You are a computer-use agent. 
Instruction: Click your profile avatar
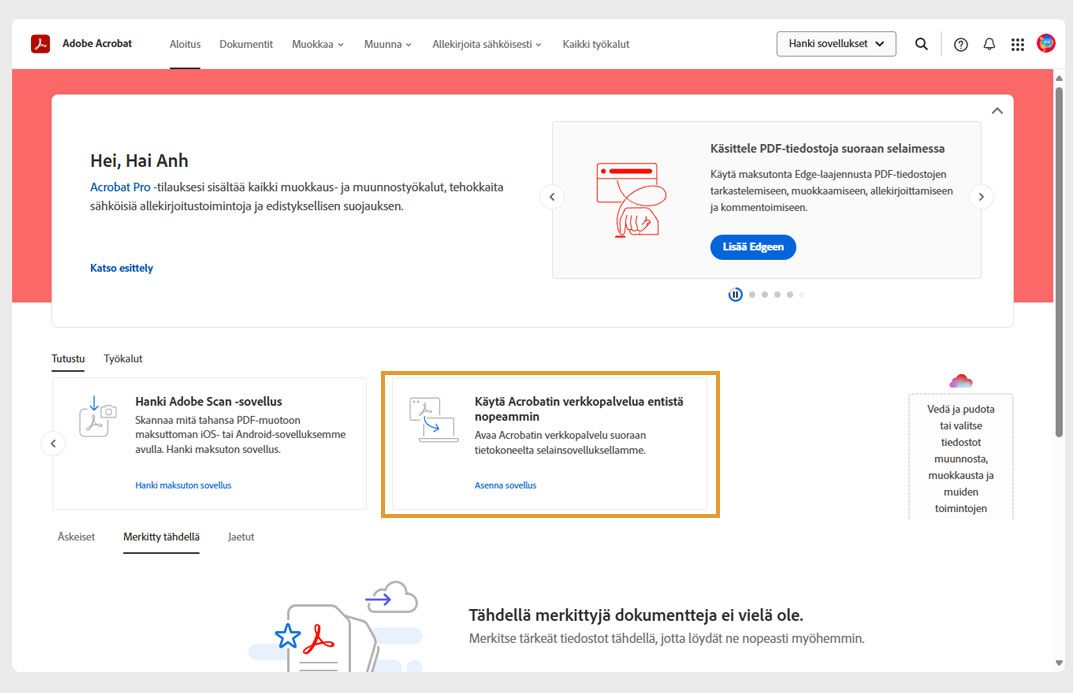pos(1045,43)
